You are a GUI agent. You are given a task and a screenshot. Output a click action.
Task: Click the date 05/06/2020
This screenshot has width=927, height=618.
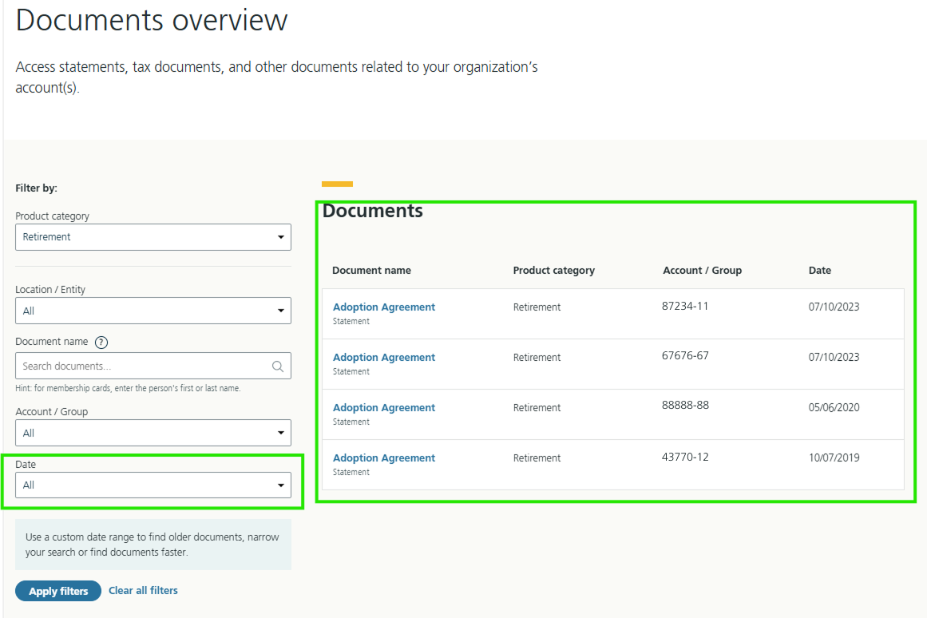834,407
